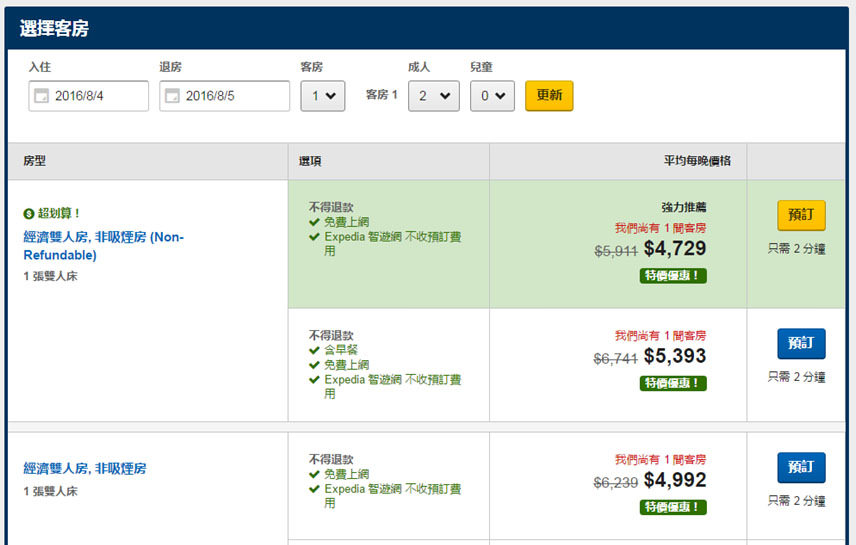This screenshot has width=856, height=545.
Task: Click the 特價優惠 badge beside $4,992
Action: click(x=673, y=507)
